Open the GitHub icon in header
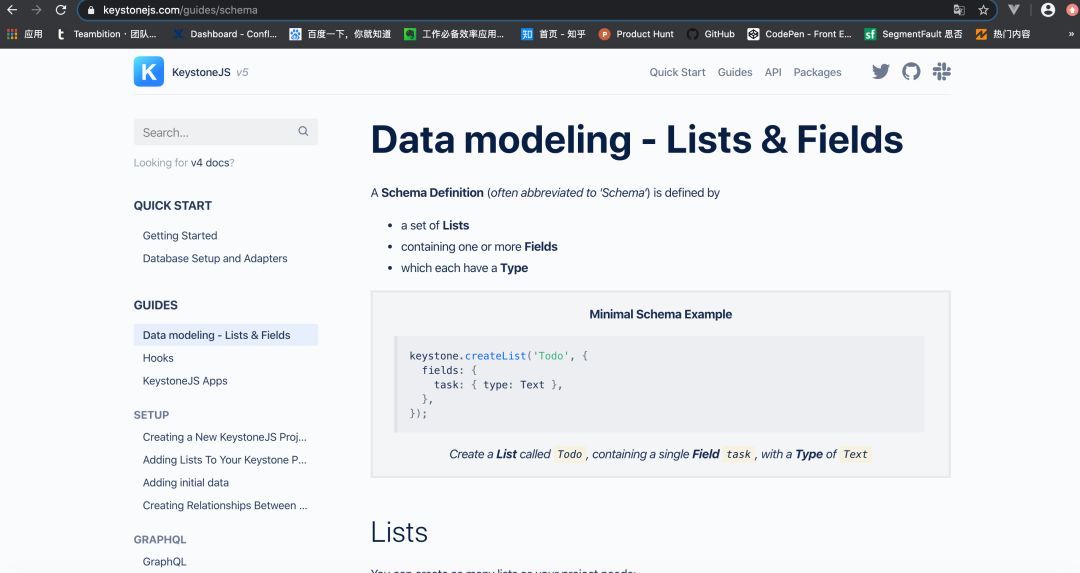Viewport: 1080px width, 573px height. 911,72
